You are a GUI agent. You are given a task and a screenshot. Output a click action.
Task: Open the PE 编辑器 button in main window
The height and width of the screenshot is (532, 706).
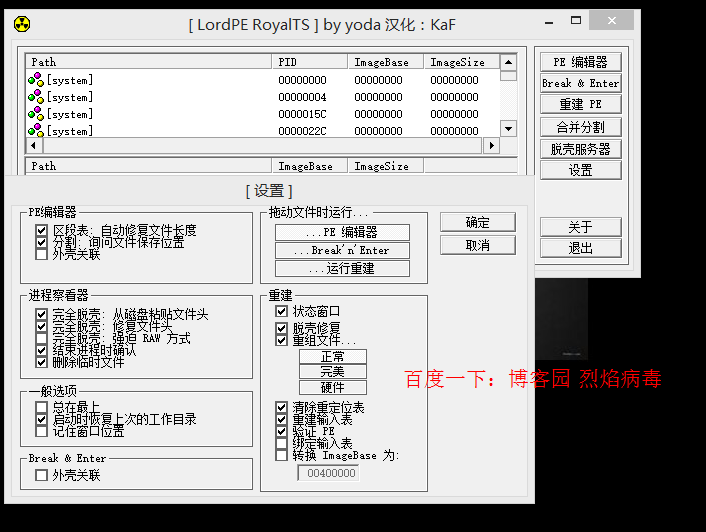coord(580,62)
